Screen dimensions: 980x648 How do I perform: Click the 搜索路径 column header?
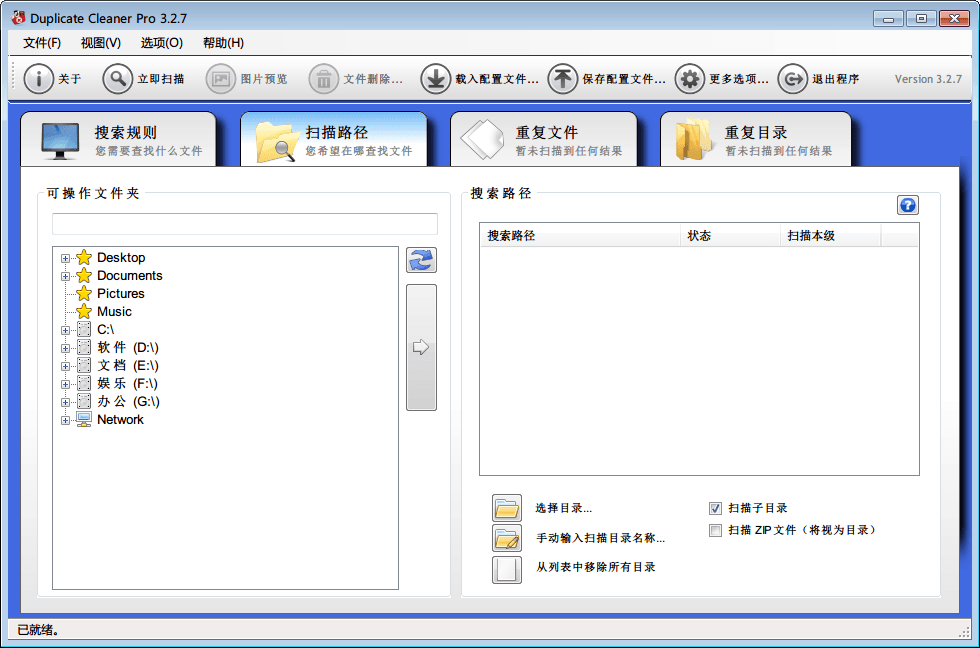click(x=580, y=236)
